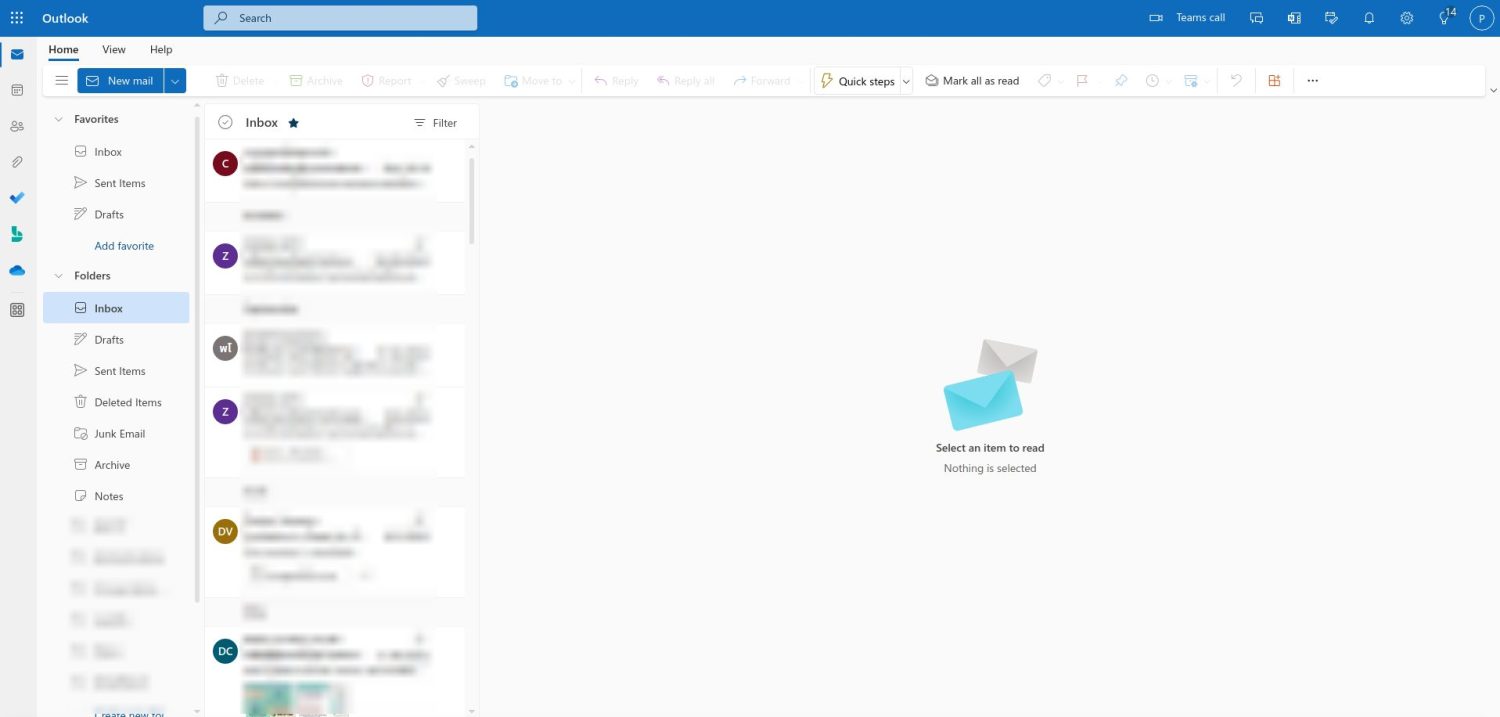Toggle the navigation pane hamburger button
This screenshot has width=1500, height=717.
pos(61,81)
